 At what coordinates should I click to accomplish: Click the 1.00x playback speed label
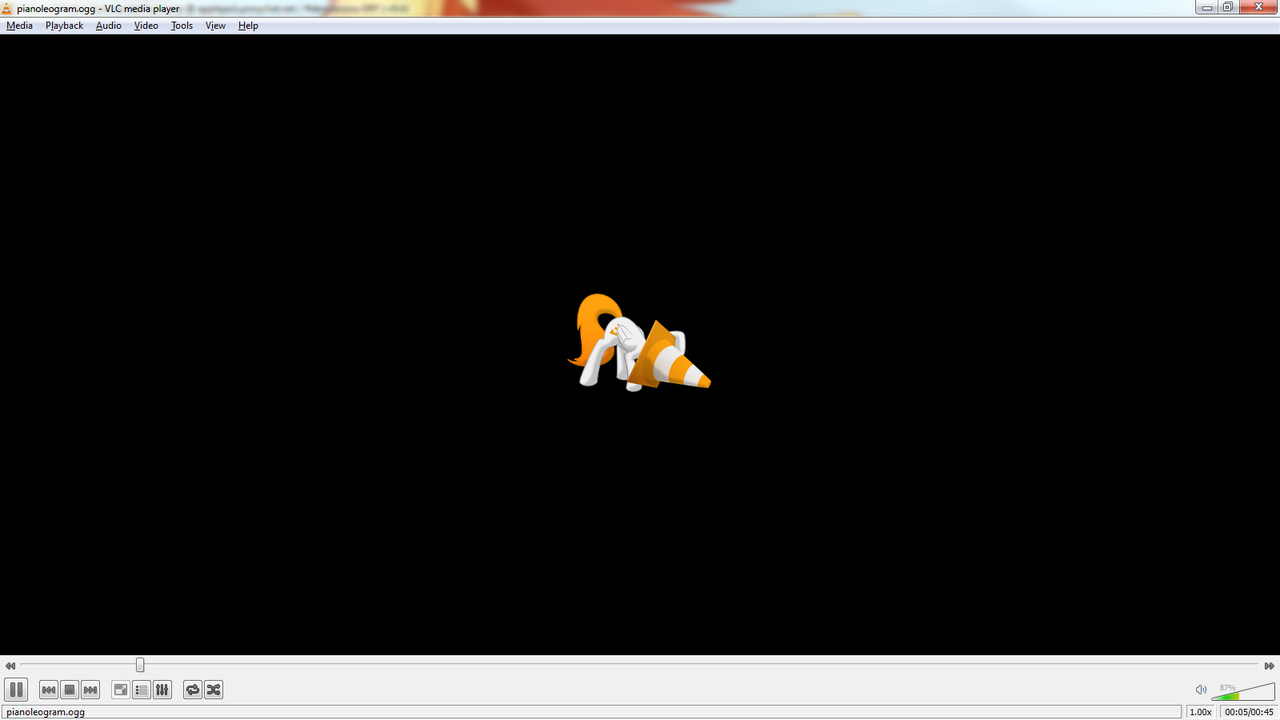pyautogui.click(x=1200, y=712)
